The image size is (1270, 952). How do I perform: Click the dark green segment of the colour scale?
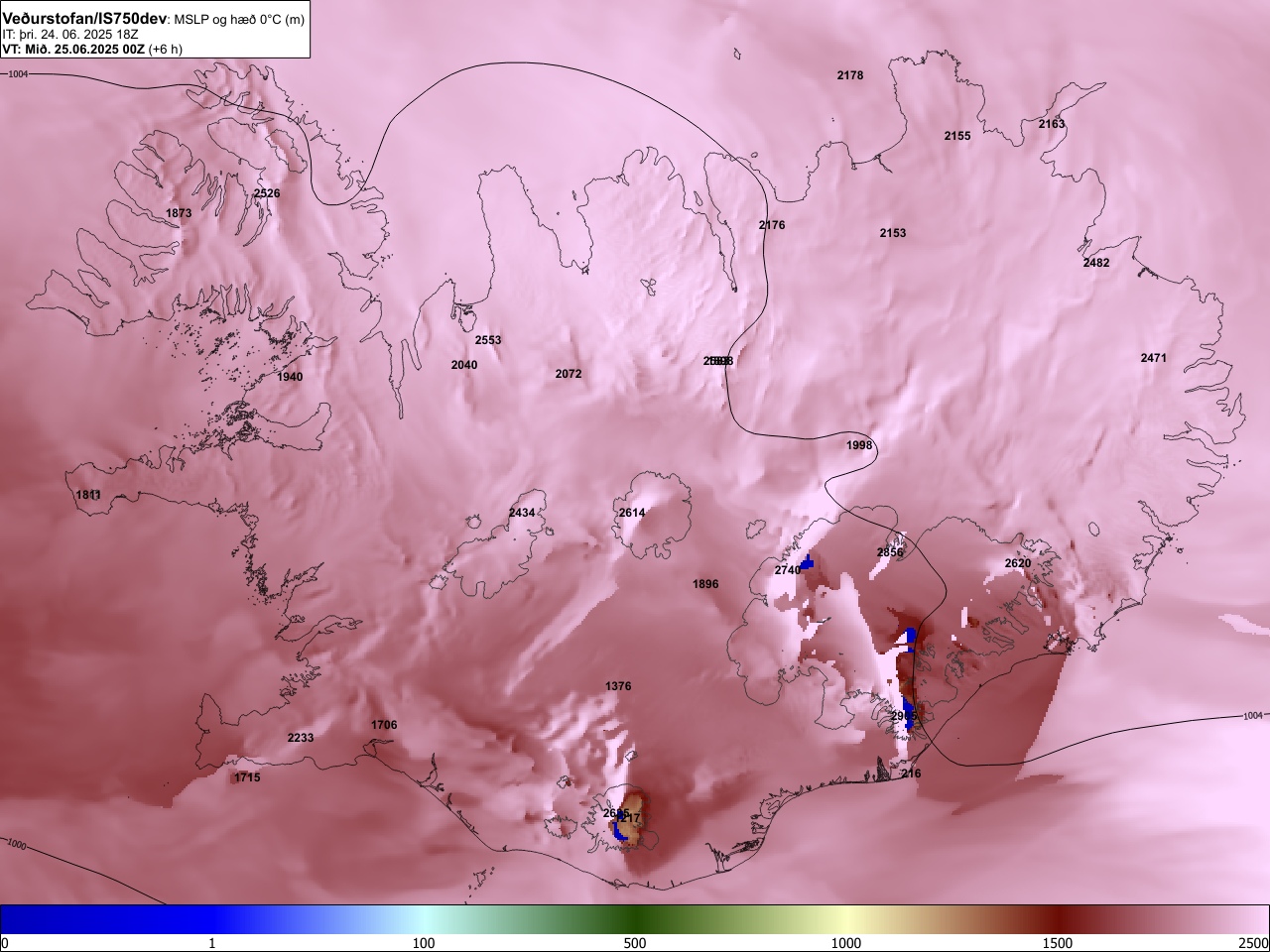coord(635,919)
